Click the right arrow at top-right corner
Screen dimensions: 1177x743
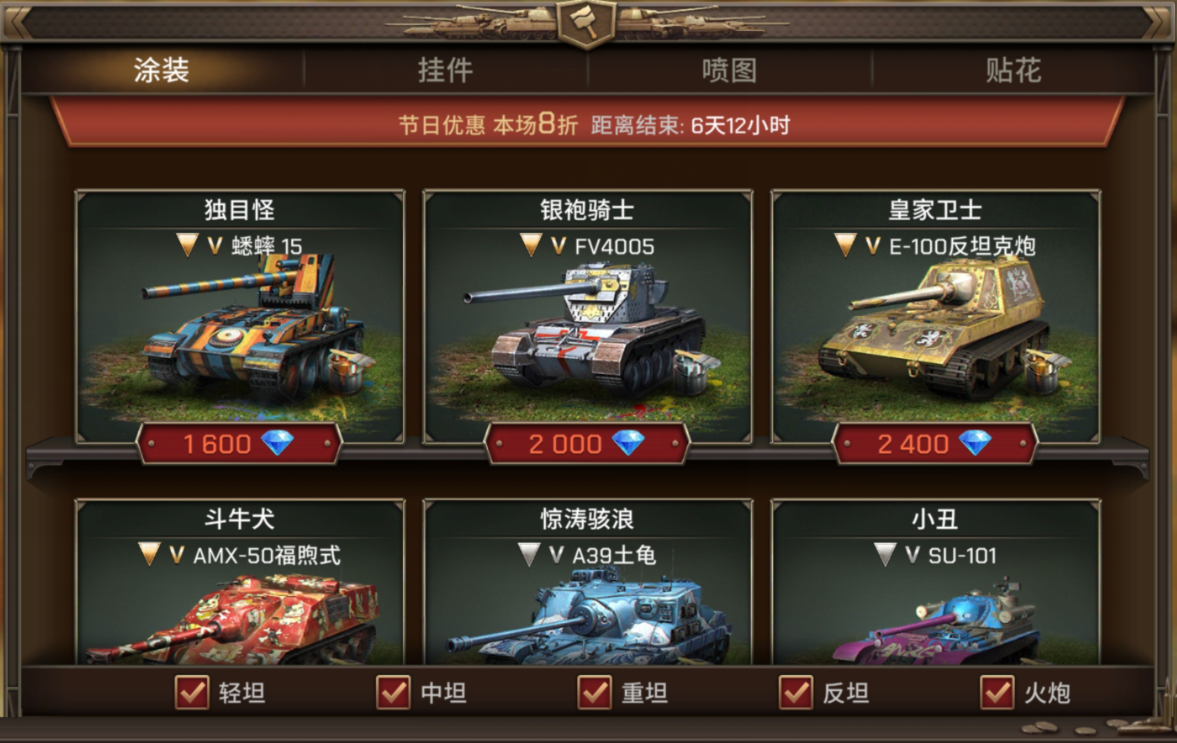1157,23
